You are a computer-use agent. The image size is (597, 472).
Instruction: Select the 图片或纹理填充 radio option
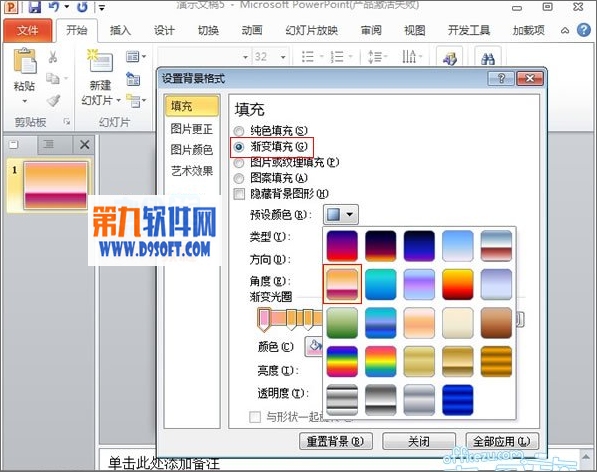[x=239, y=163]
